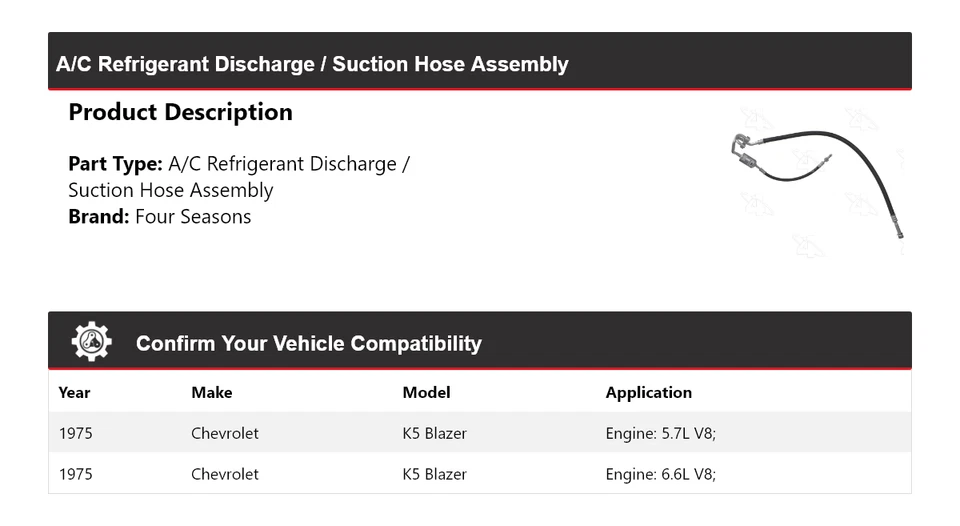Click K5 Blazer in the 6.6L row
The height and width of the screenshot is (526, 960).
tap(435, 474)
